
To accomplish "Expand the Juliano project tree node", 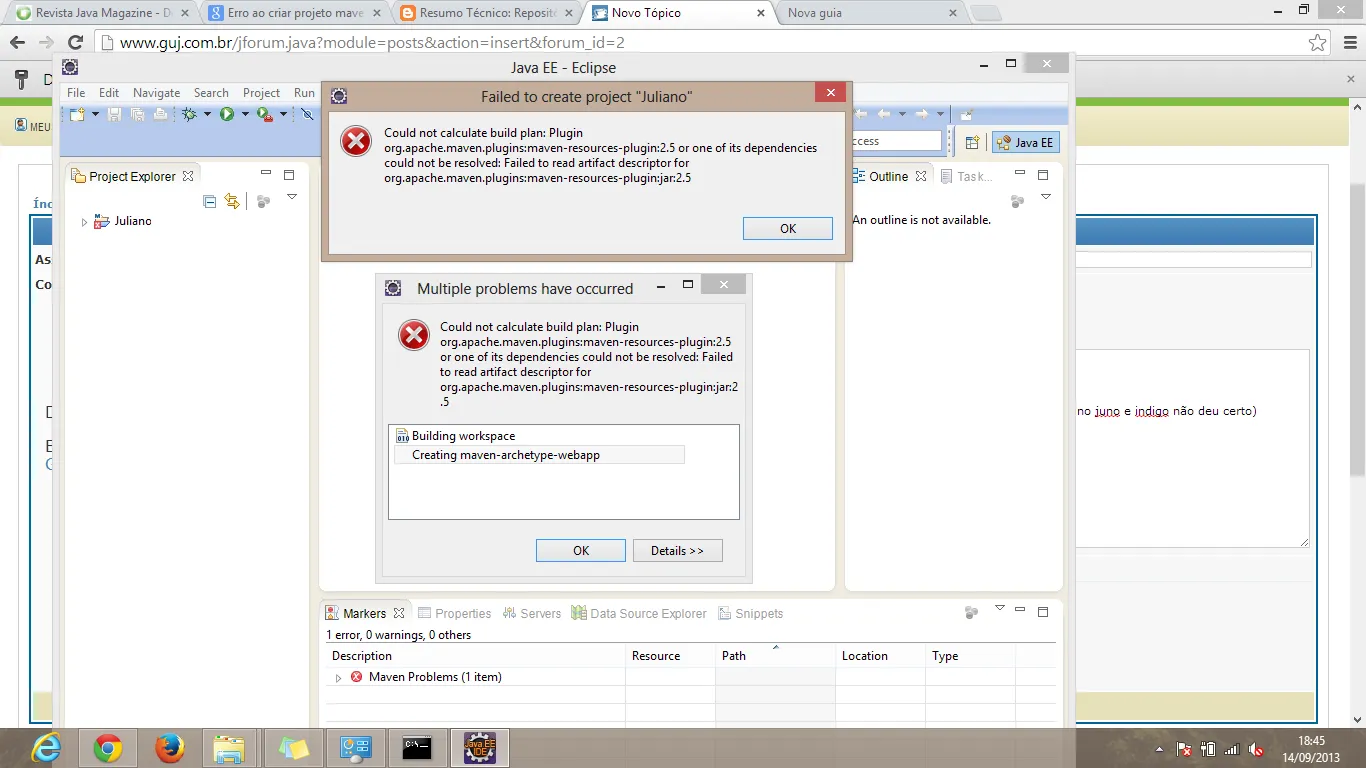I will click(84, 222).
